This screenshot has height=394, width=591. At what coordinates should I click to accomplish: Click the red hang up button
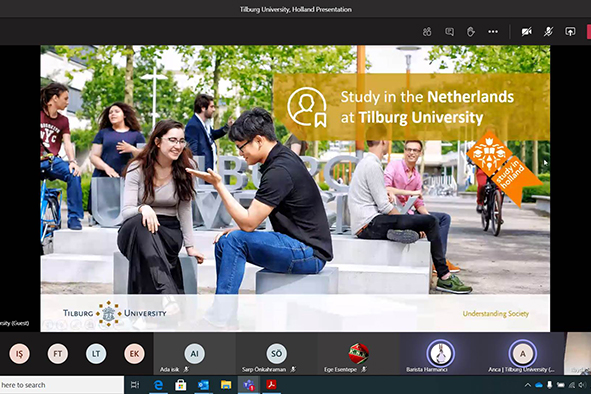pos(589,32)
